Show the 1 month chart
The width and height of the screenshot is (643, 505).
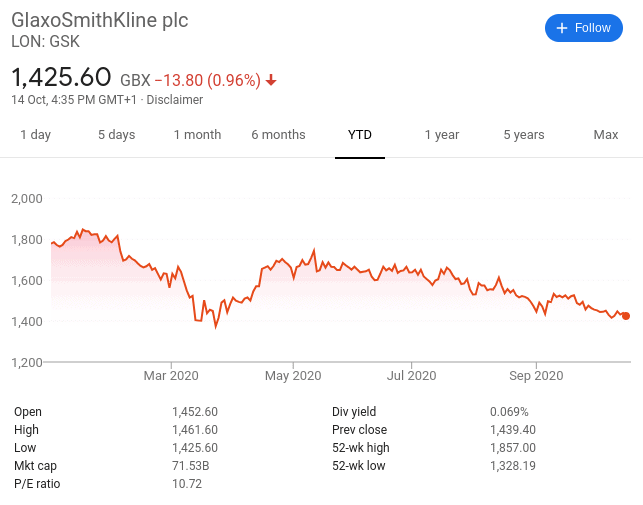pyautogui.click(x=197, y=135)
